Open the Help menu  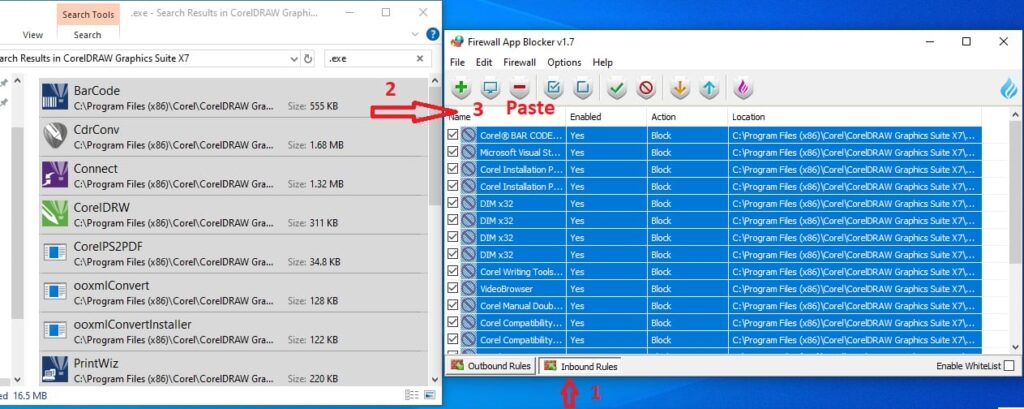click(x=603, y=62)
